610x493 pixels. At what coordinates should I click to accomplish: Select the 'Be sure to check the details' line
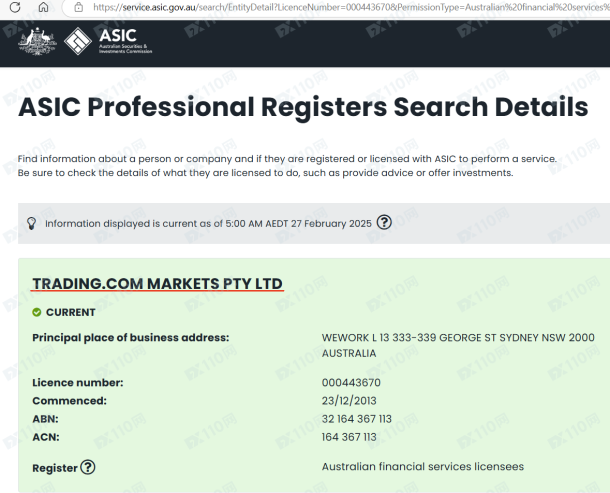tap(265, 172)
